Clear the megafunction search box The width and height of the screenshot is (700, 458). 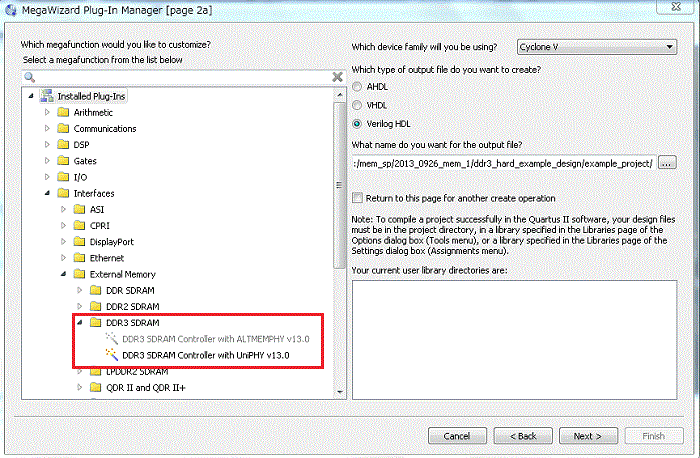337,77
